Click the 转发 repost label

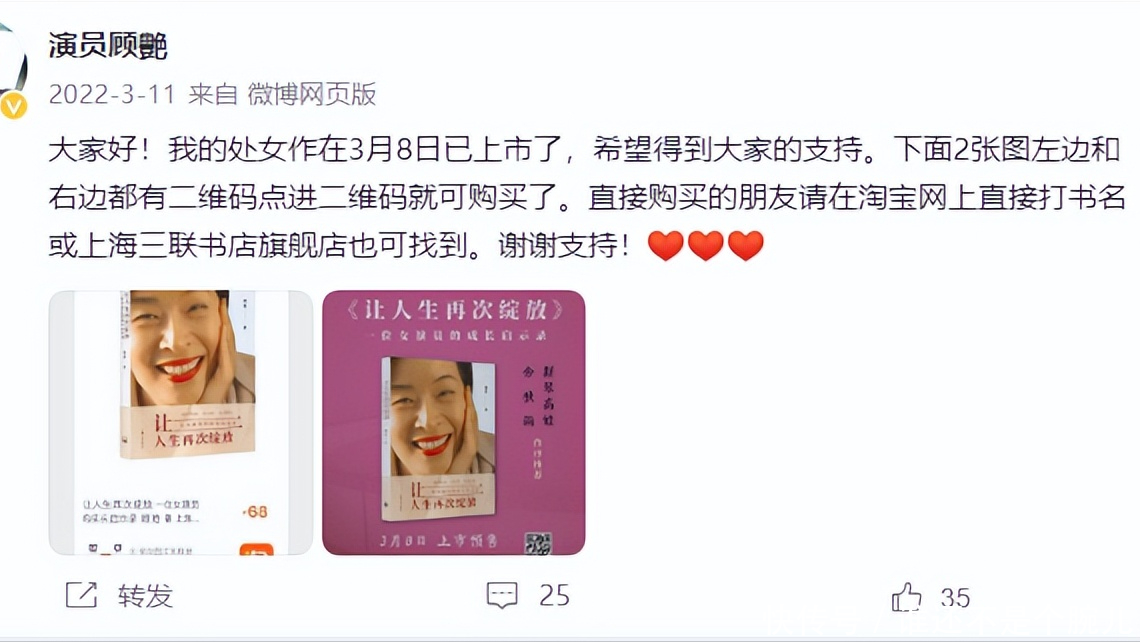click(x=145, y=595)
